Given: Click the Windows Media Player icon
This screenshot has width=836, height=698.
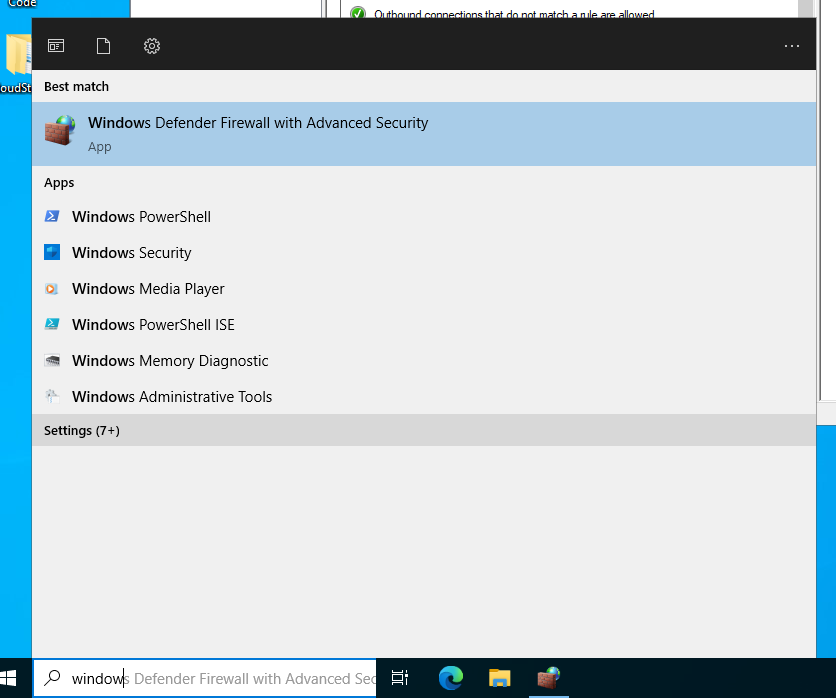Looking at the screenshot, I should [x=52, y=288].
